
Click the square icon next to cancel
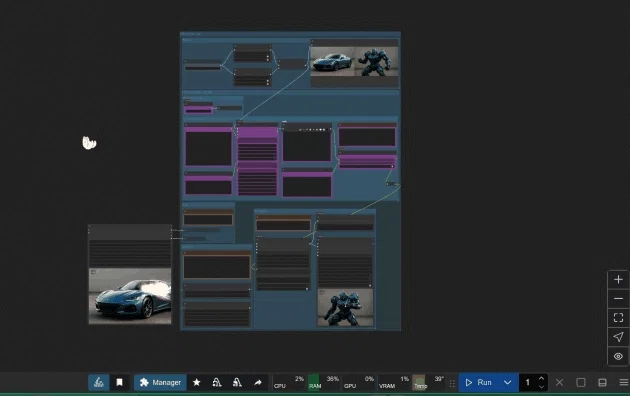click(581, 382)
